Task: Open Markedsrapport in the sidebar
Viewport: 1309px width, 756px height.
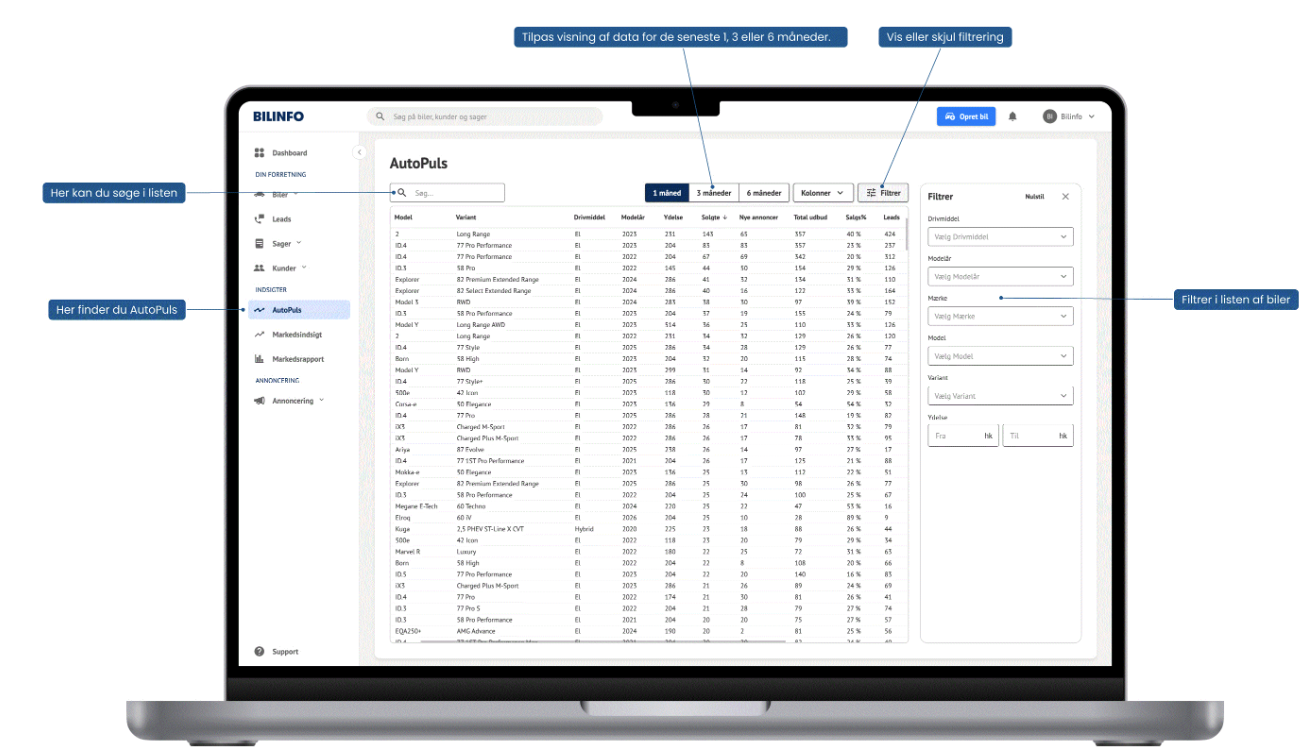Action: 298,359
